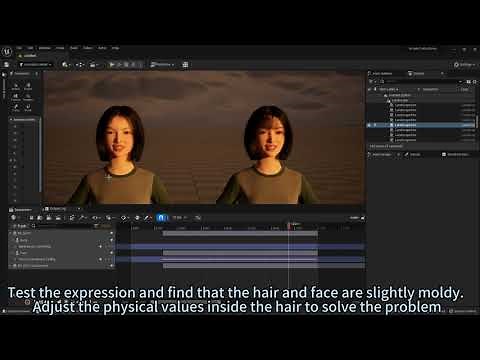Toggle visibility eye of highlighted Outliner row
The height and width of the screenshot is (360, 480).
click(x=369, y=125)
